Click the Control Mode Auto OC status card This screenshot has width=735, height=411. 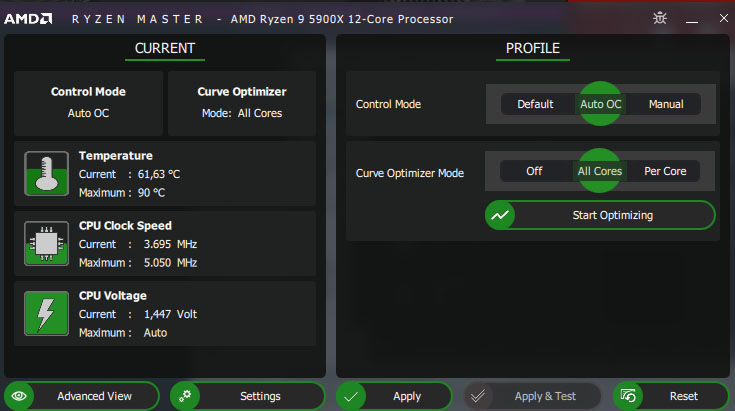tap(88, 104)
